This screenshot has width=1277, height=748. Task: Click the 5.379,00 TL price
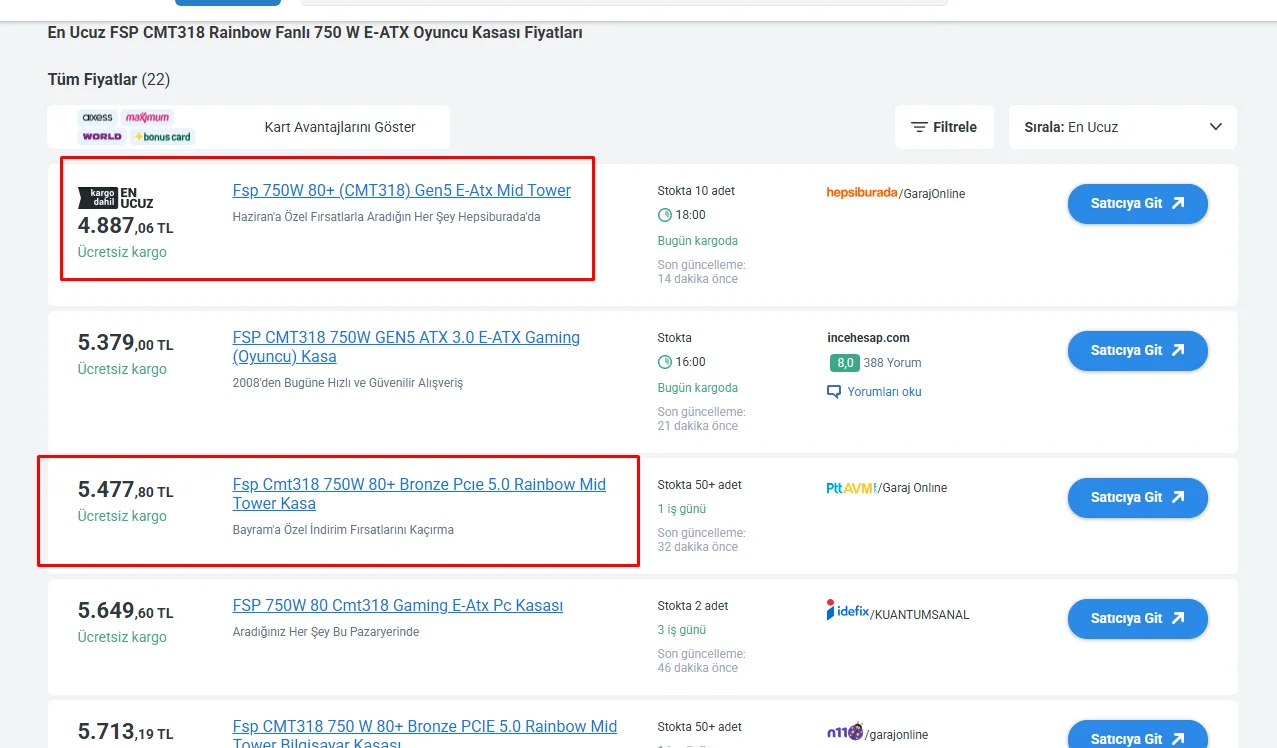point(126,343)
